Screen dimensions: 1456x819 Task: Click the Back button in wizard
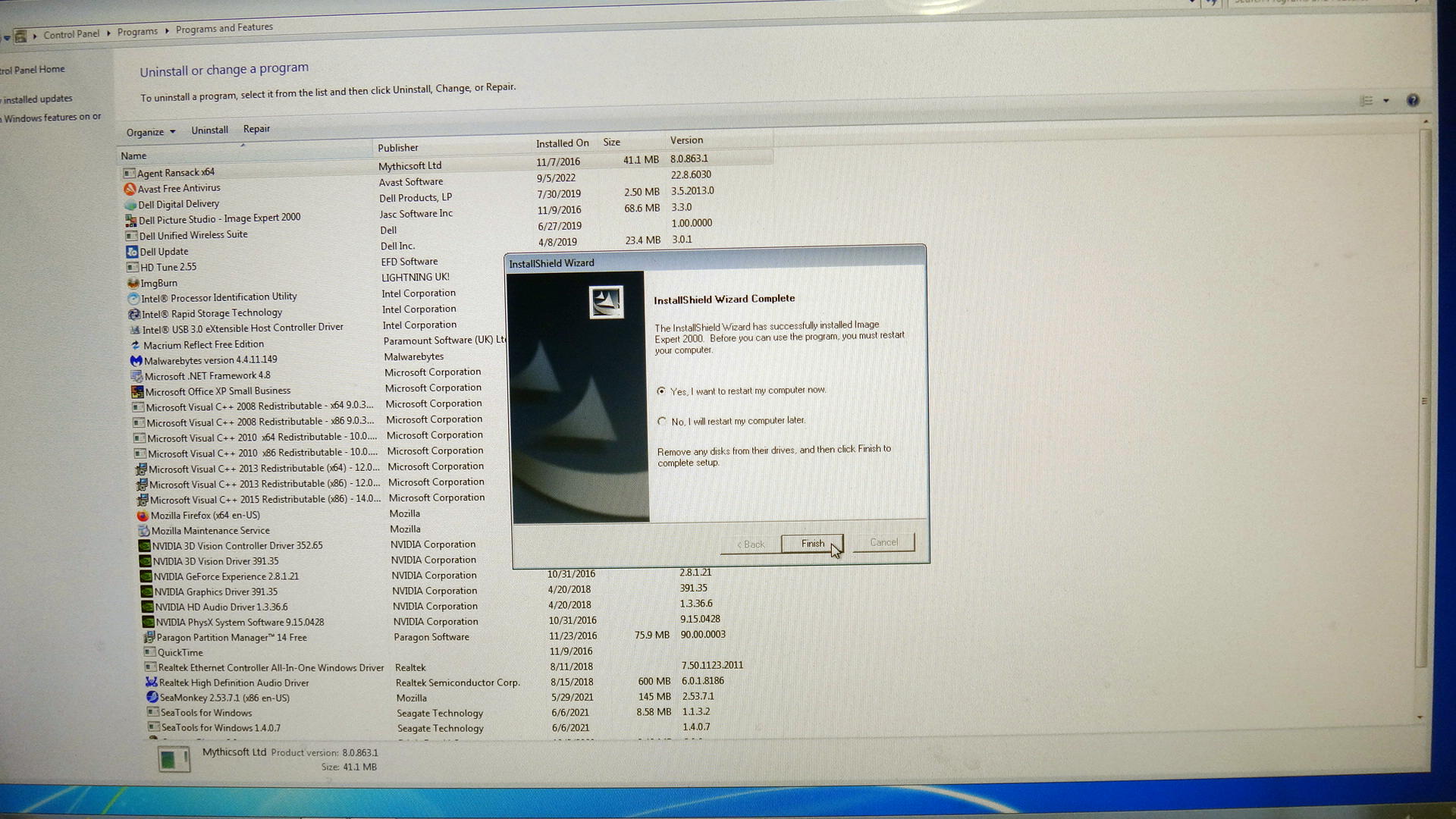751,544
